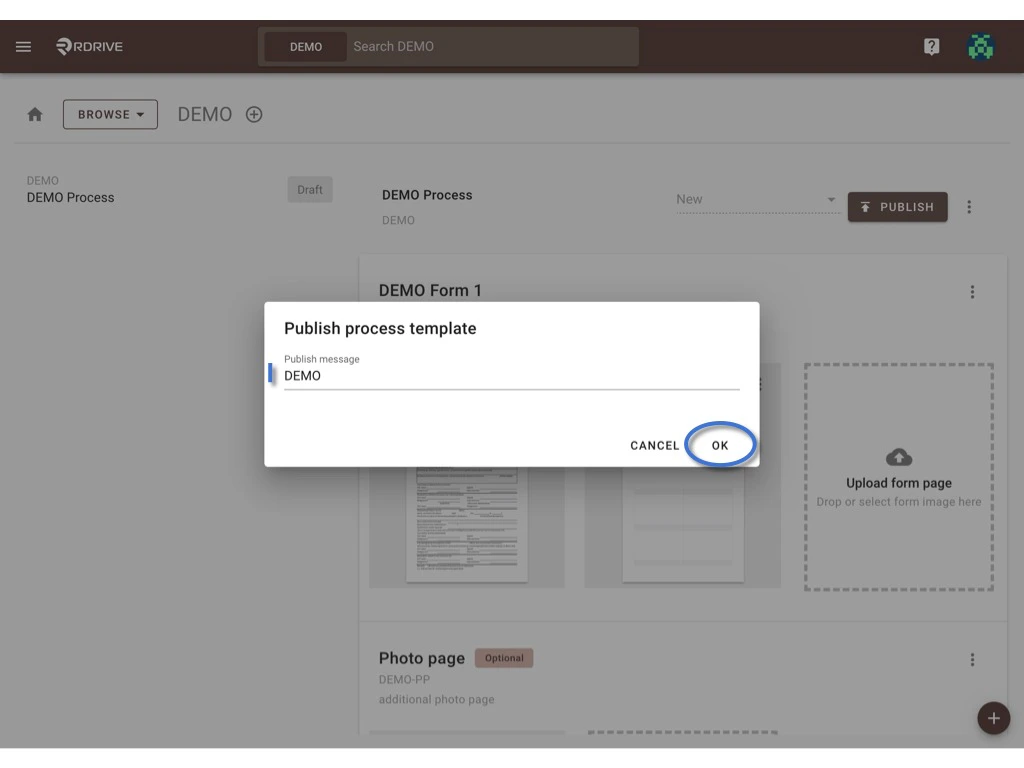Click the floating plus action button
Screen dimensions: 1024x768
click(993, 718)
